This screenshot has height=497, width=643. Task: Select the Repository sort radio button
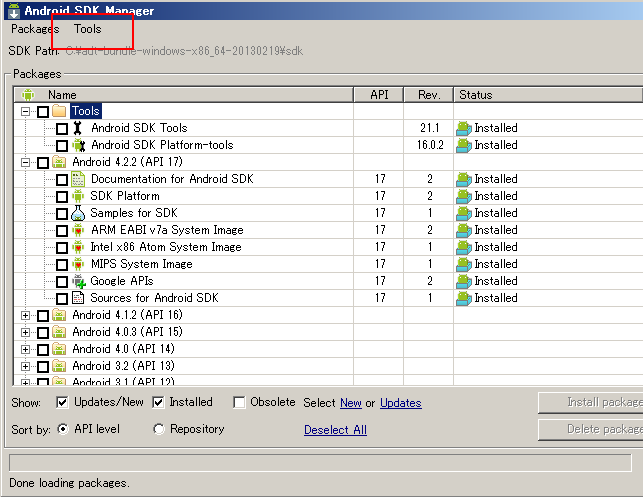[x=159, y=429]
